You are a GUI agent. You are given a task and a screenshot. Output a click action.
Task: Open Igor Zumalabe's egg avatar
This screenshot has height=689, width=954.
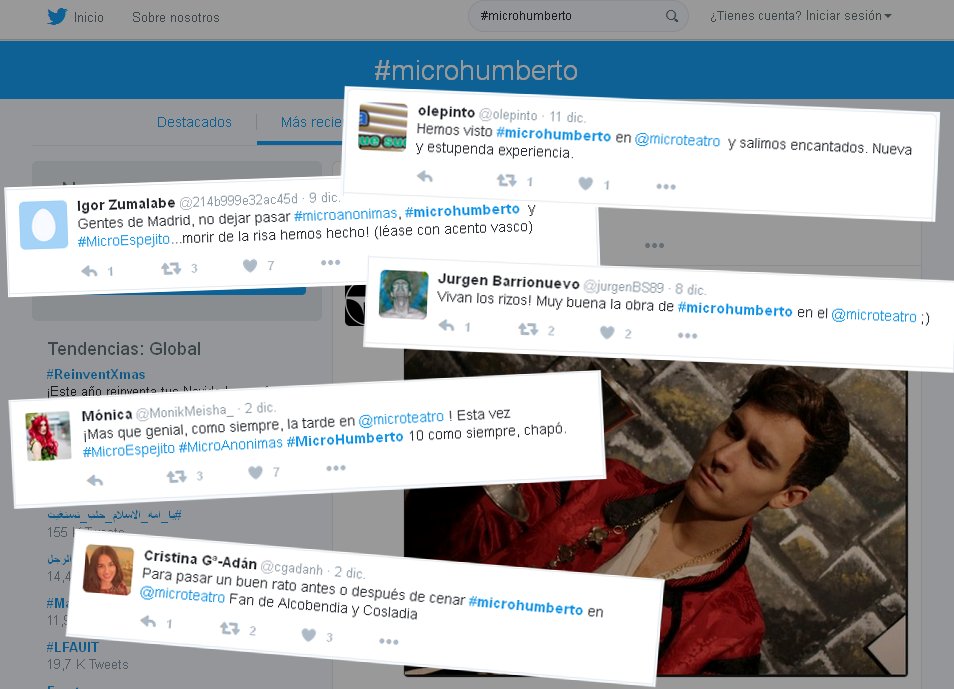44,225
